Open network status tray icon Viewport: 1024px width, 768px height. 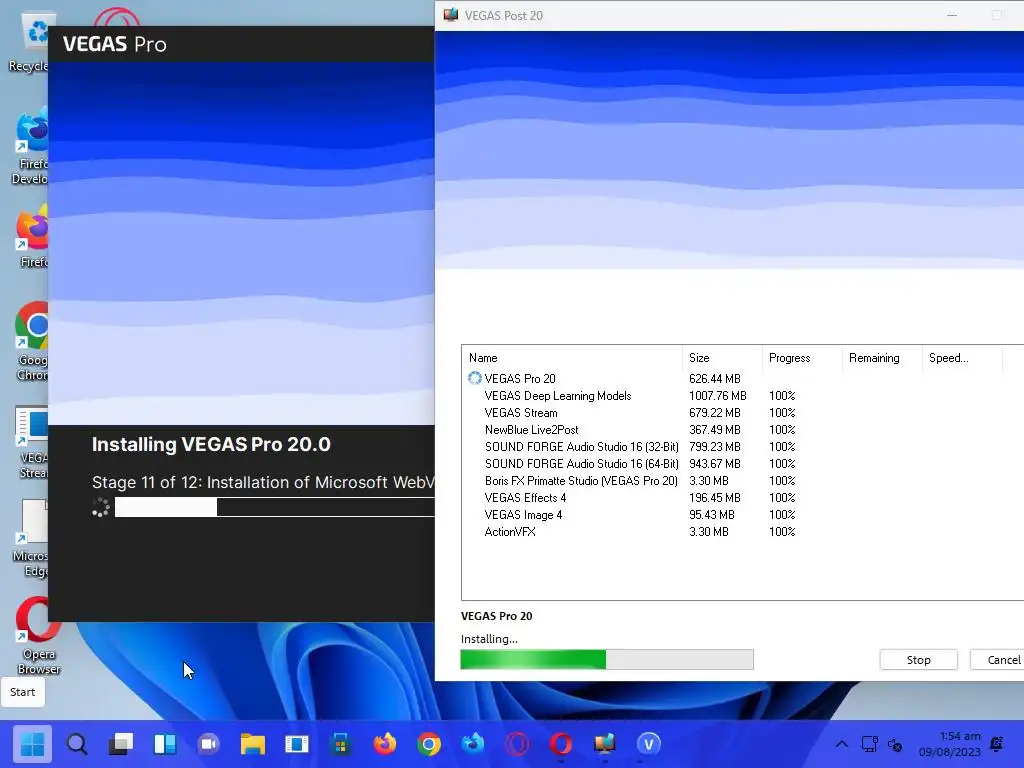(869, 744)
